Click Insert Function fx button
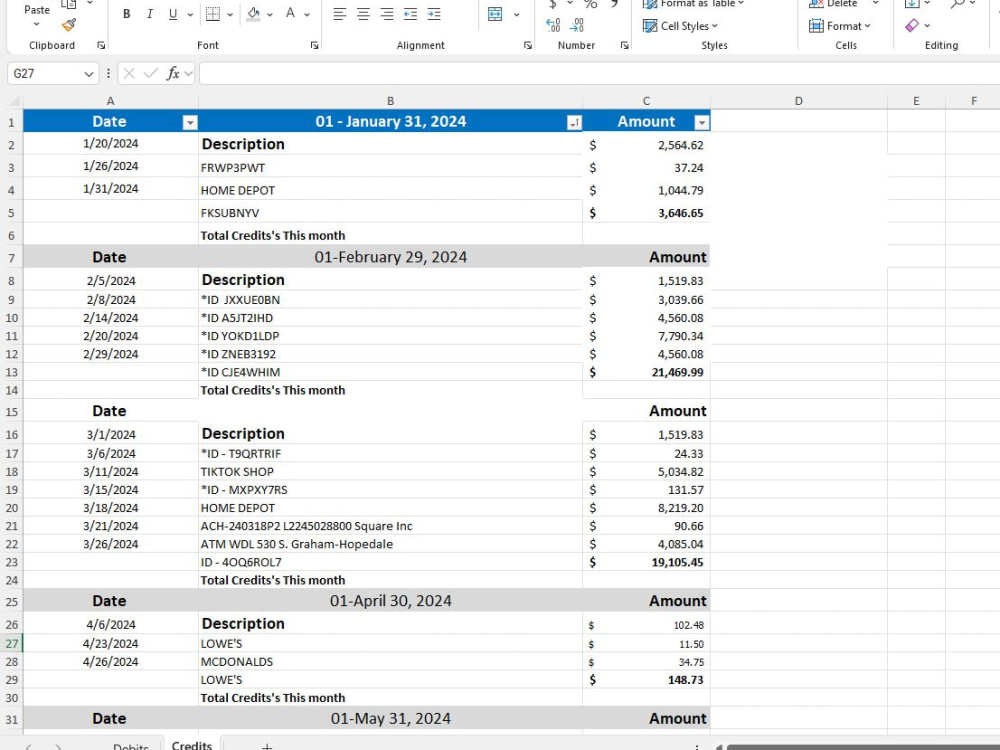Image resolution: width=1000 pixels, height=750 pixels. [x=173, y=73]
